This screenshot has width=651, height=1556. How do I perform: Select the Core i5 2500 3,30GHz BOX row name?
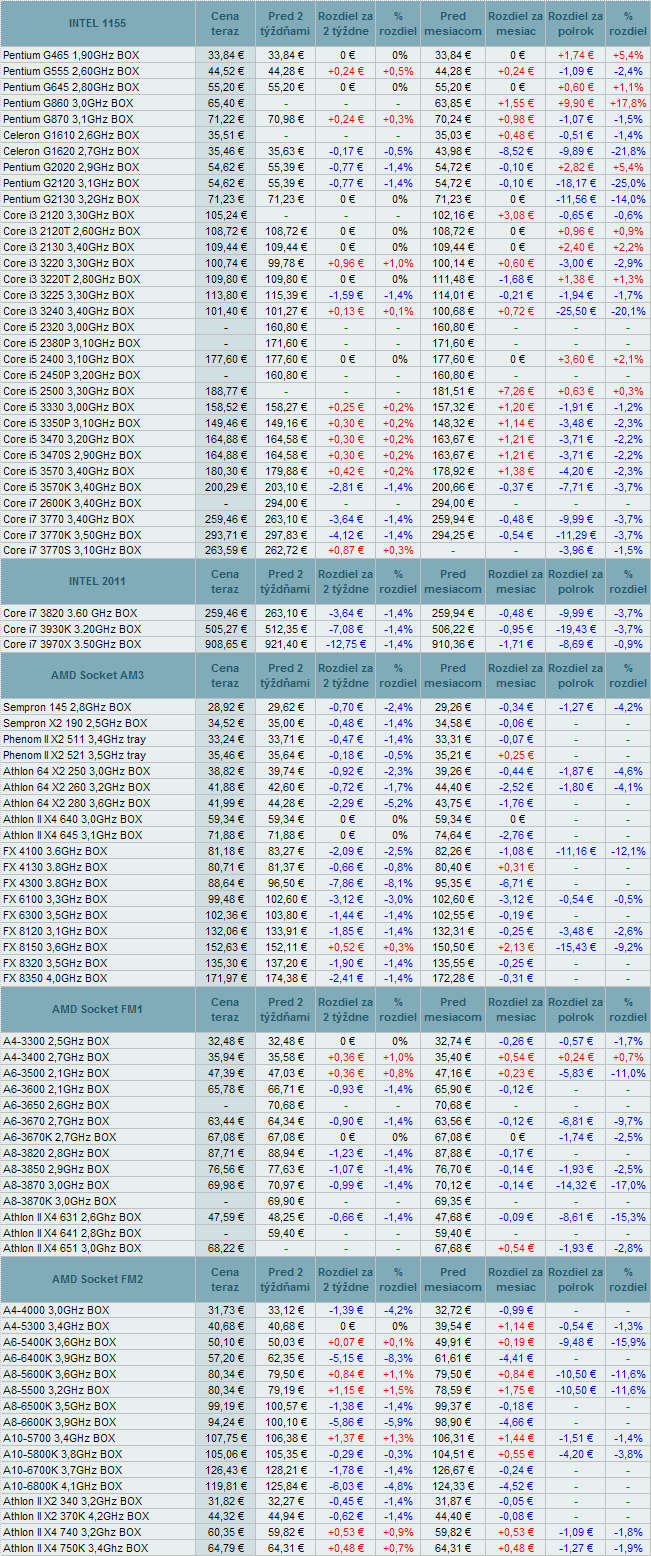point(68,391)
